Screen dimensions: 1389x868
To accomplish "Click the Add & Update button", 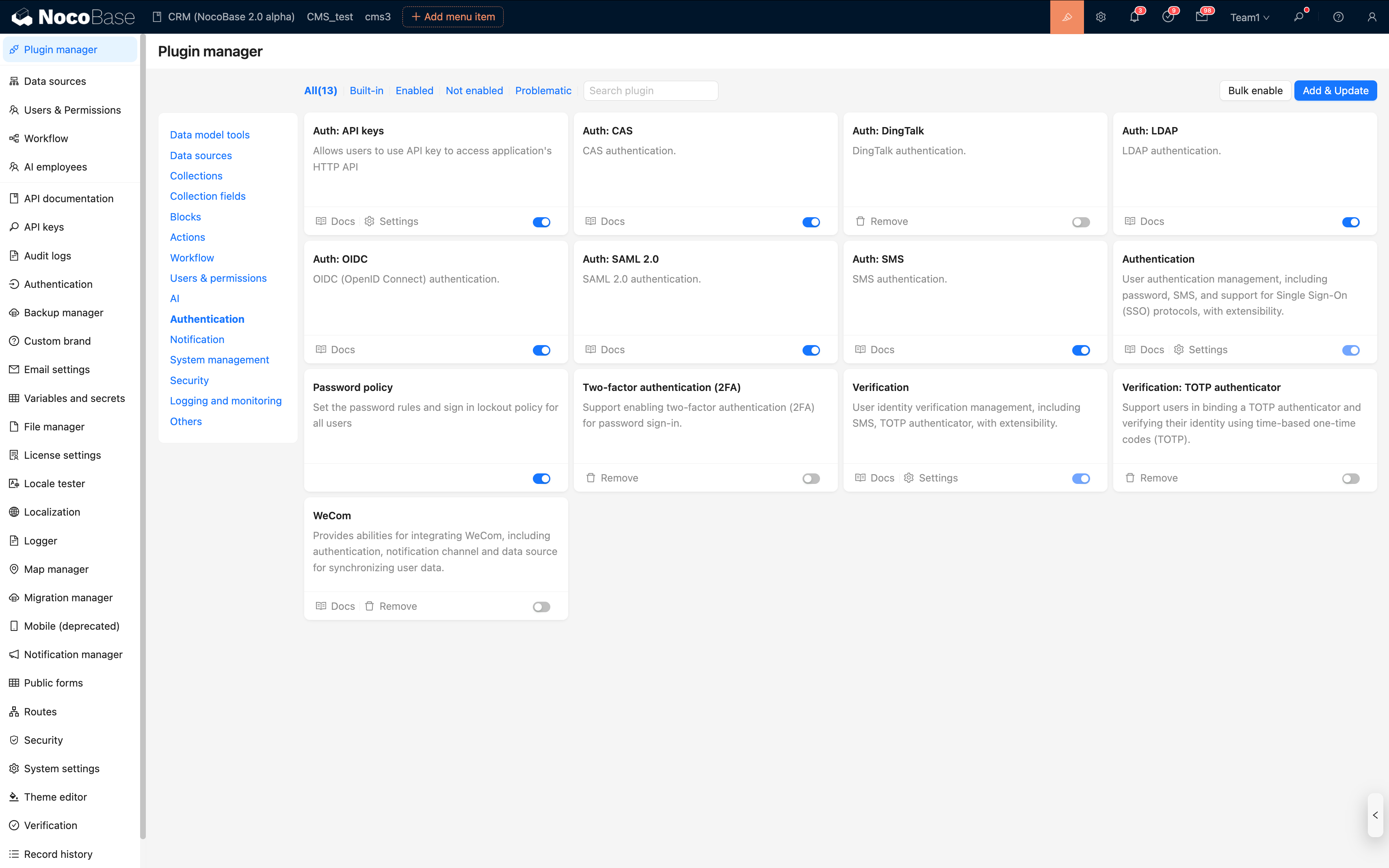I will click(x=1335, y=91).
